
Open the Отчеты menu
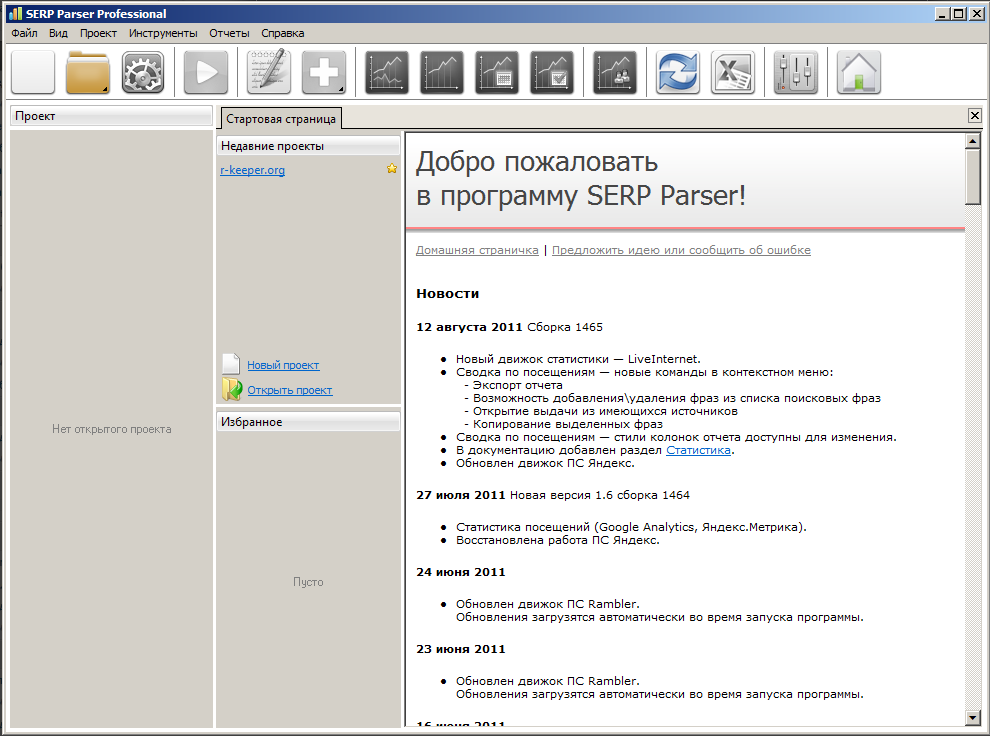coord(229,33)
